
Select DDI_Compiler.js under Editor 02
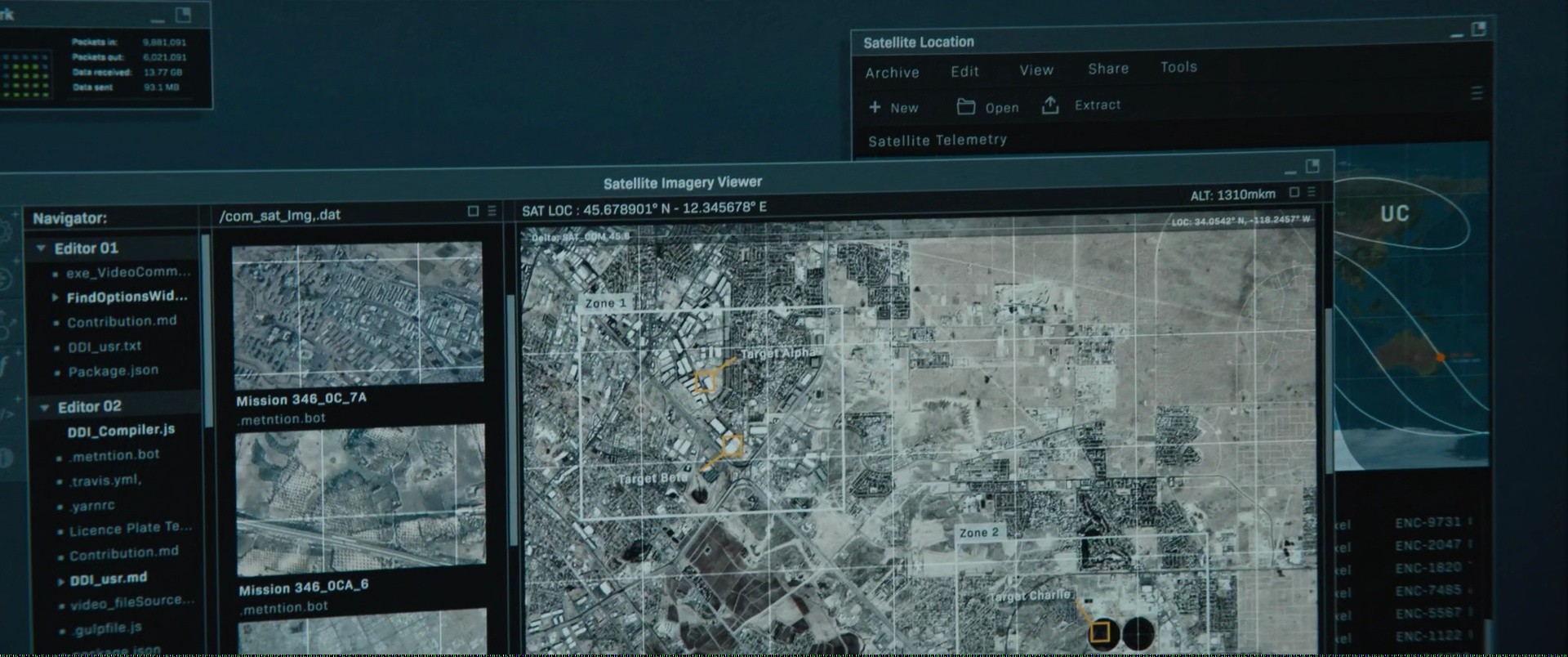[x=121, y=430]
